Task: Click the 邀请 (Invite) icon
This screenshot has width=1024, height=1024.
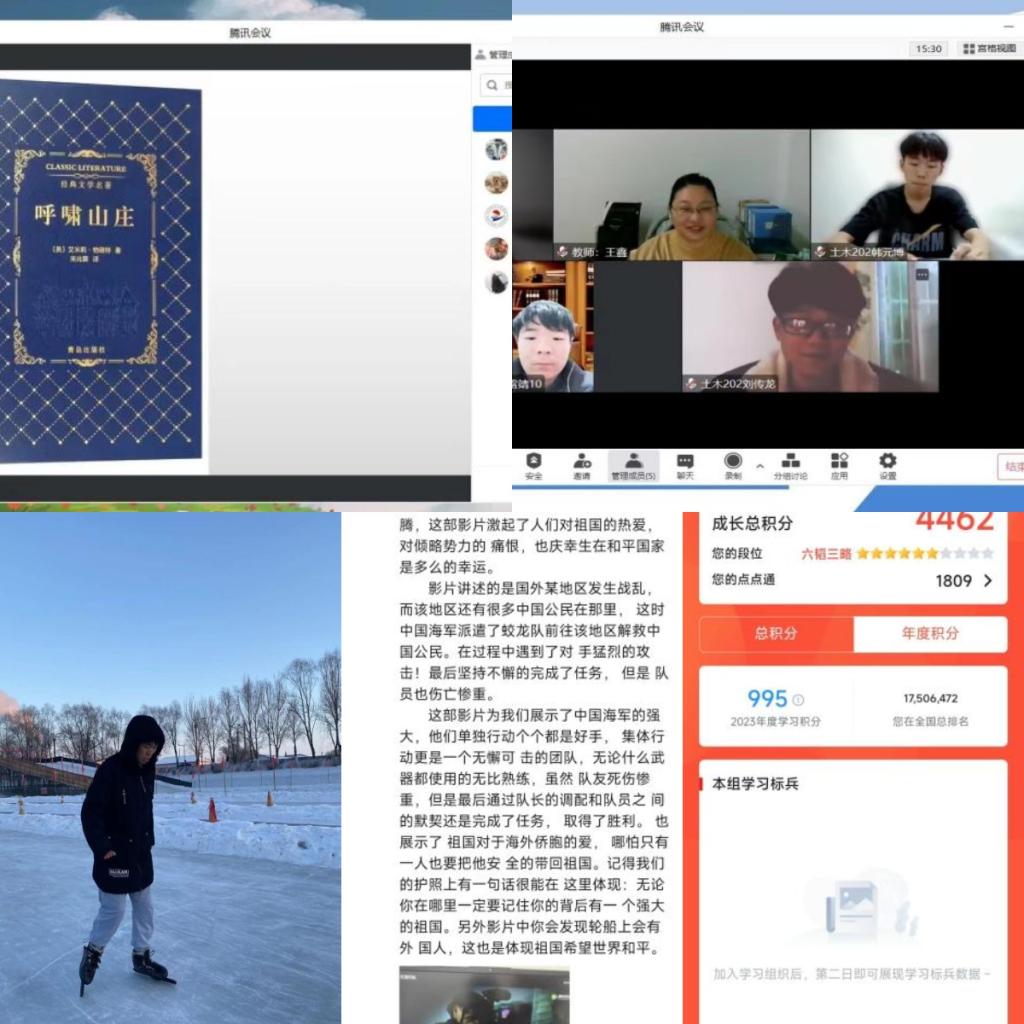Action: point(582,465)
